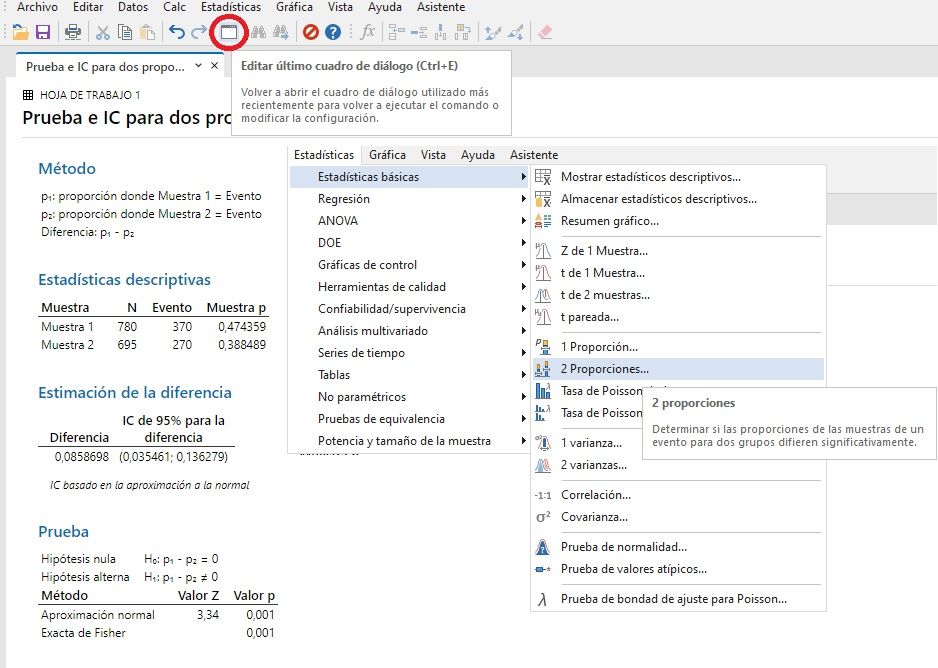Choose Prueba de normalidad from the submenu

[623, 547]
